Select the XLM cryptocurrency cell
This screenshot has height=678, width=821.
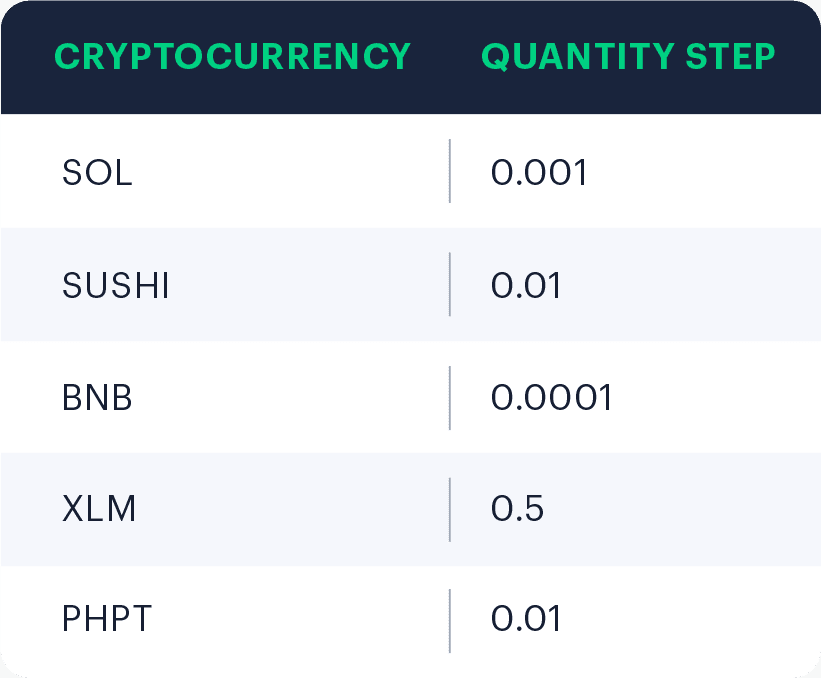tap(99, 508)
